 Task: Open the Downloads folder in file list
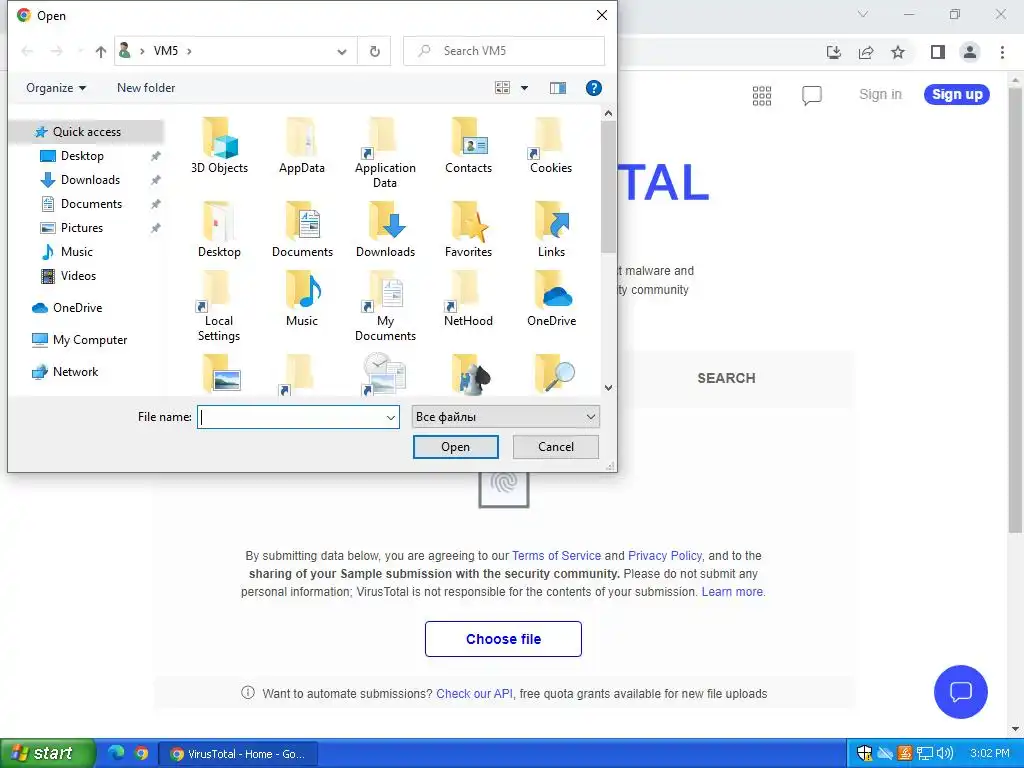[385, 229]
